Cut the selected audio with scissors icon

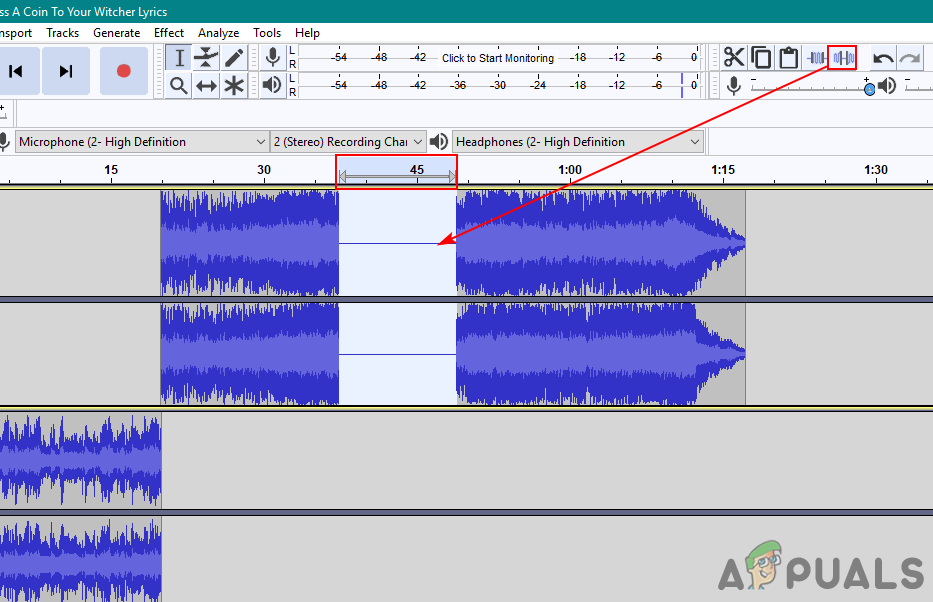[x=734, y=57]
